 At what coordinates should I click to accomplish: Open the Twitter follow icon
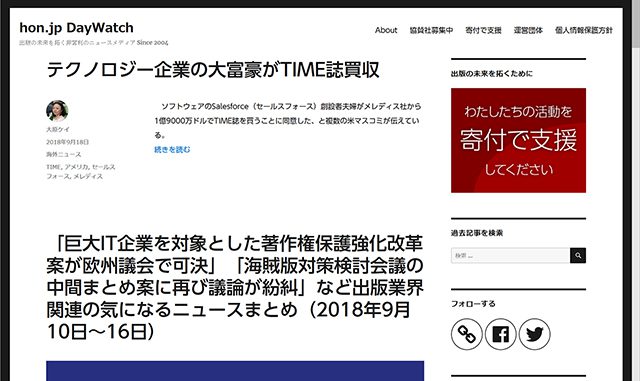pos(534,334)
